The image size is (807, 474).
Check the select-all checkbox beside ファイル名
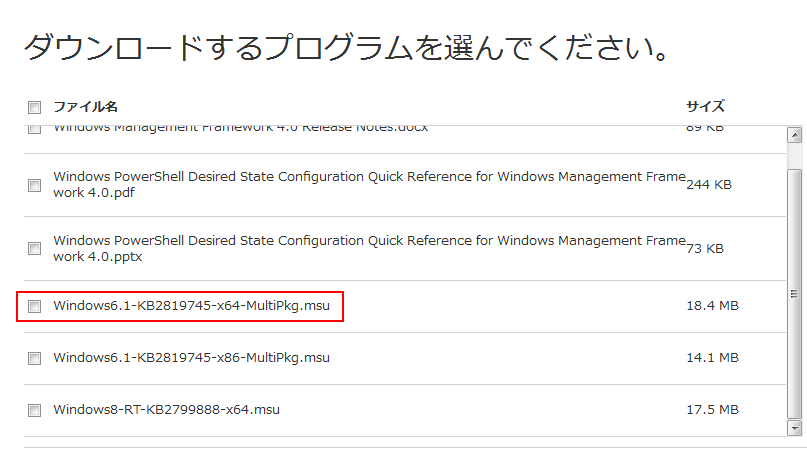click(35, 107)
